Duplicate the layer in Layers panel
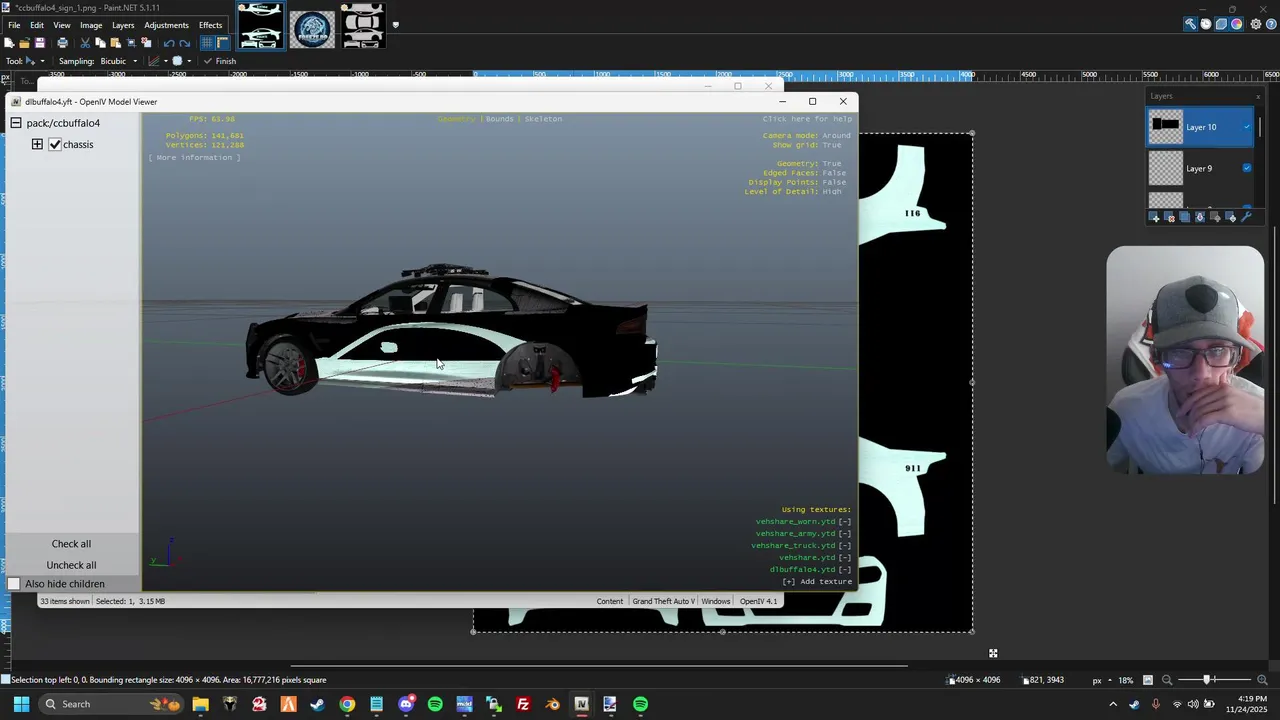This screenshot has height=720, width=1280. point(1185,217)
